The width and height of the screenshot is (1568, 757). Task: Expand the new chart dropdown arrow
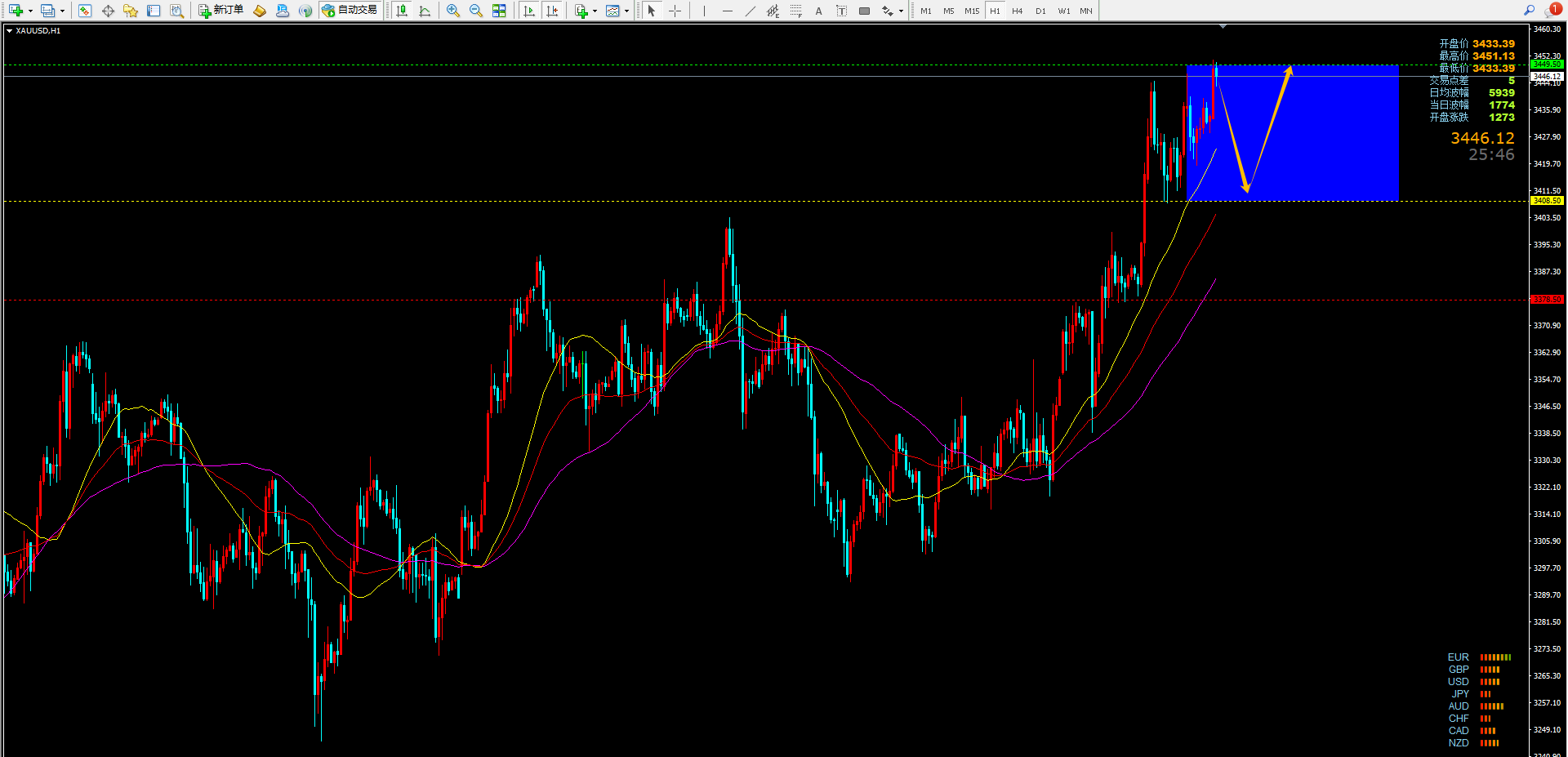[30, 11]
